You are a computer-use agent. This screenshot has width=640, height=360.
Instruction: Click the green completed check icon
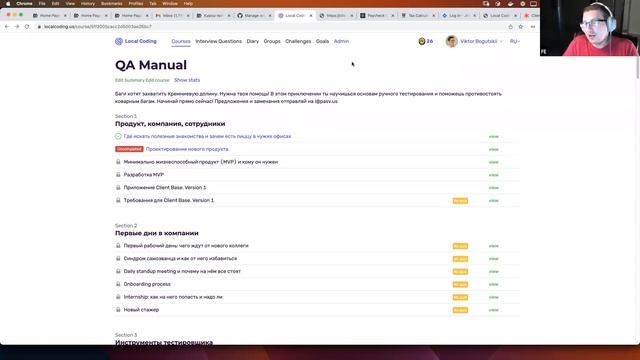118,136
